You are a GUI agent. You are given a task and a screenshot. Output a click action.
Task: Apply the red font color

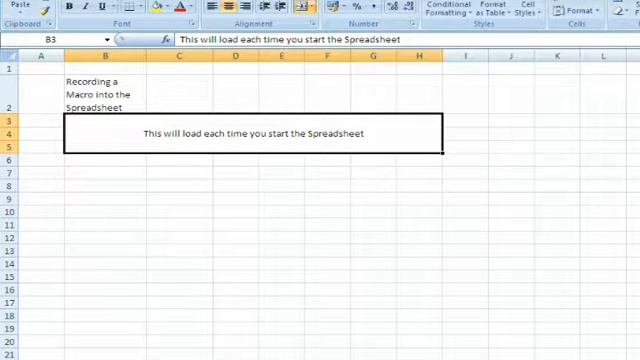coord(180,7)
